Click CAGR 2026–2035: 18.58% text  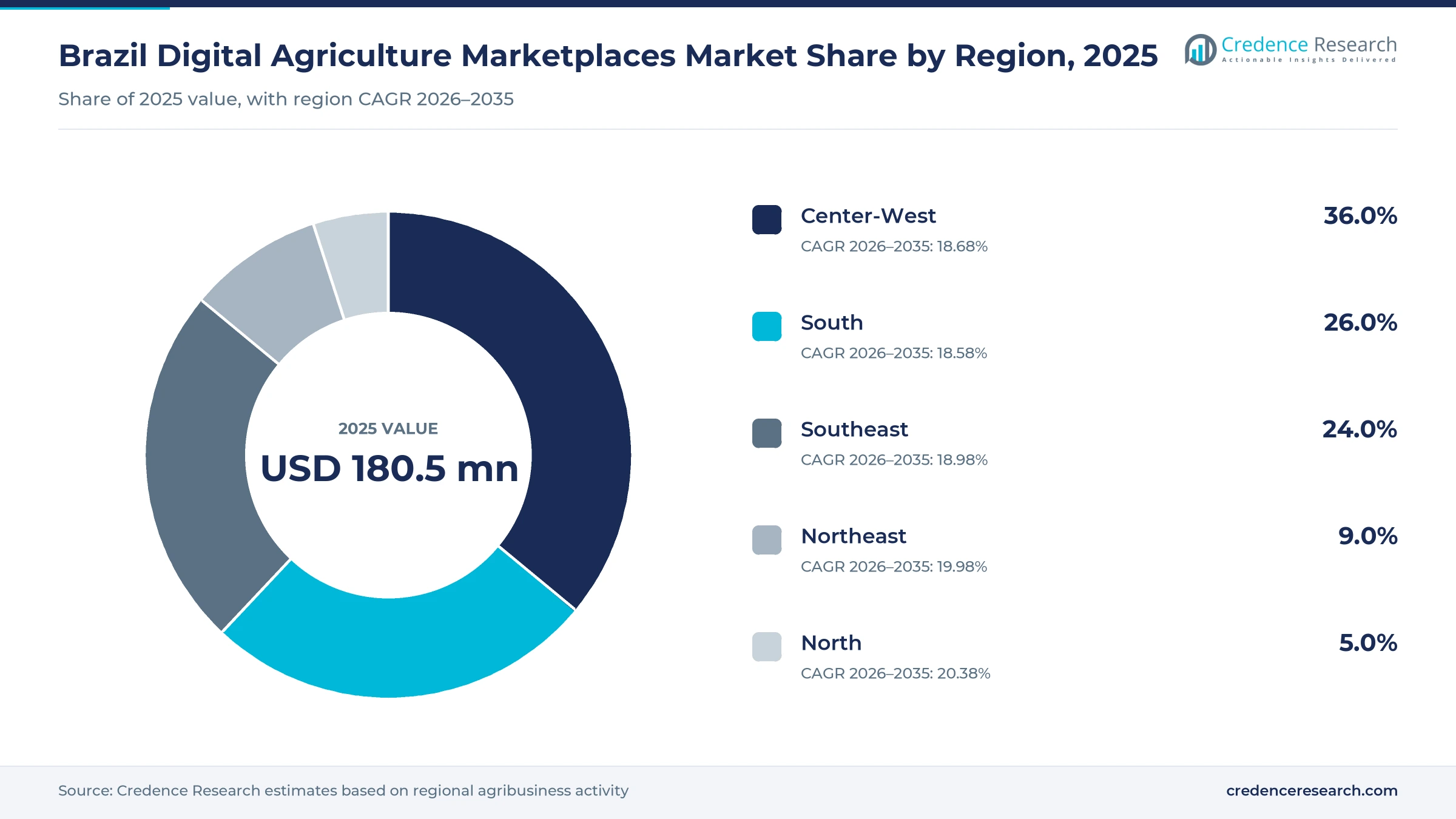tap(894, 353)
